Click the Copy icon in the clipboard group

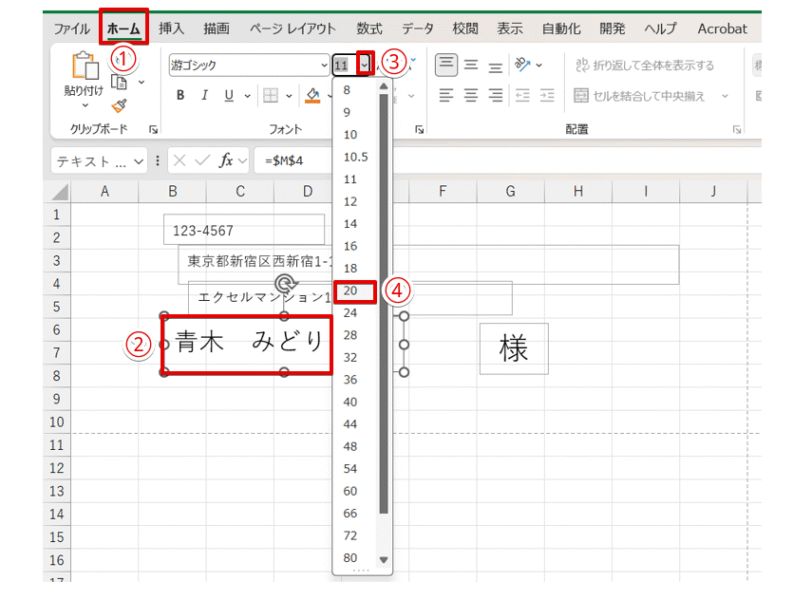click(x=120, y=83)
